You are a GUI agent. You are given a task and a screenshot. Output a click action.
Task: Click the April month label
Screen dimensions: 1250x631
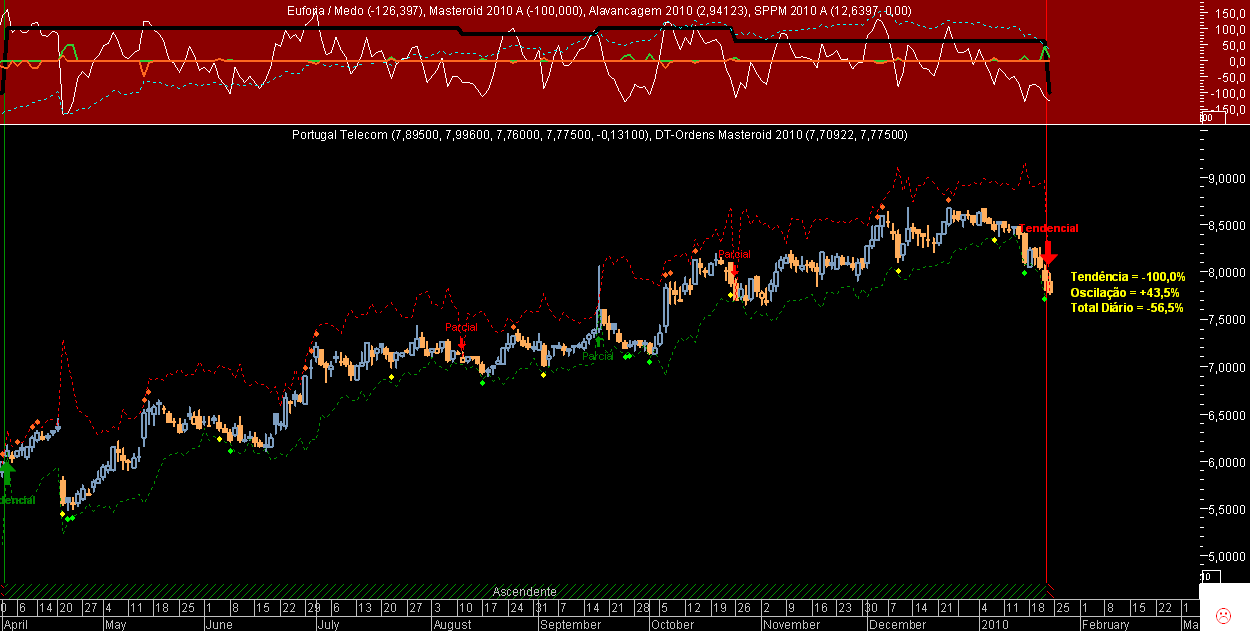[x=16, y=624]
